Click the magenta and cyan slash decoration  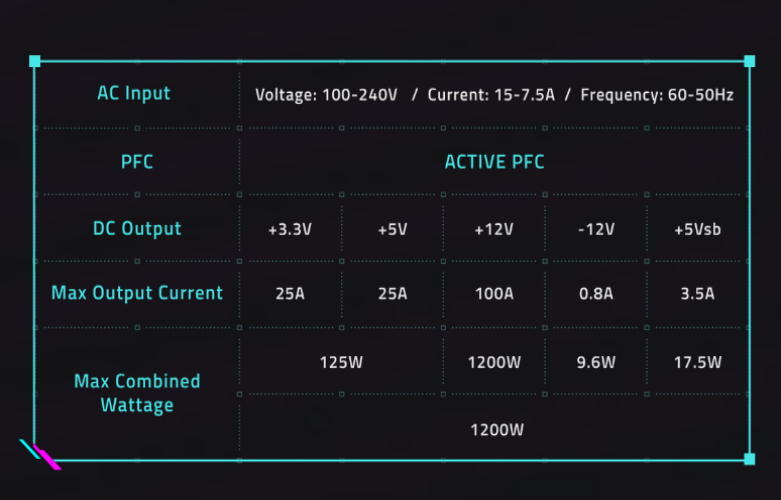40,454
